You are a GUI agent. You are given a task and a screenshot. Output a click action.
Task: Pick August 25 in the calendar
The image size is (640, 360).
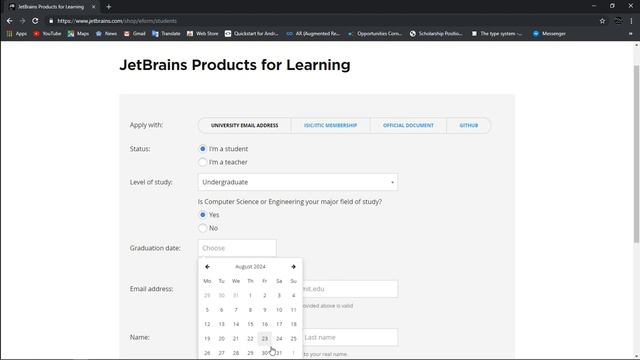click(293, 338)
